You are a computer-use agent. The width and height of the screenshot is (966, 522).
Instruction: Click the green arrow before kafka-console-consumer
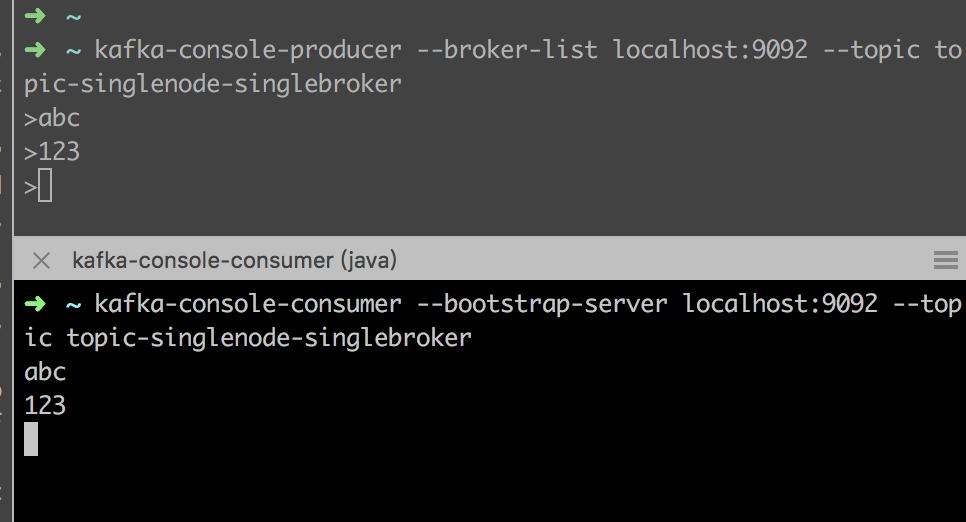[35, 304]
